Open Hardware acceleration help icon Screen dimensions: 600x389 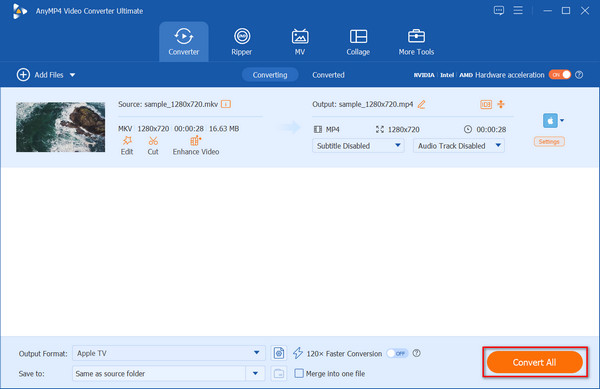click(x=579, y=75)
